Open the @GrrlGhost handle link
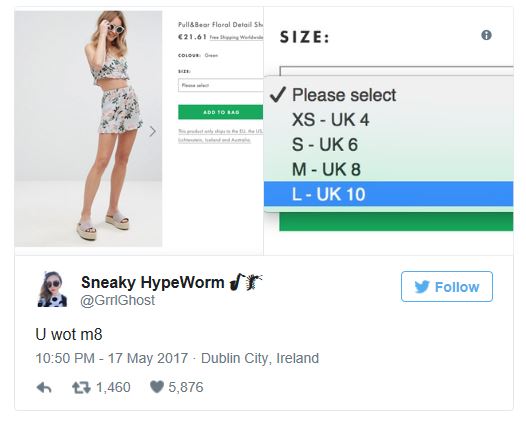 point(118,300)
